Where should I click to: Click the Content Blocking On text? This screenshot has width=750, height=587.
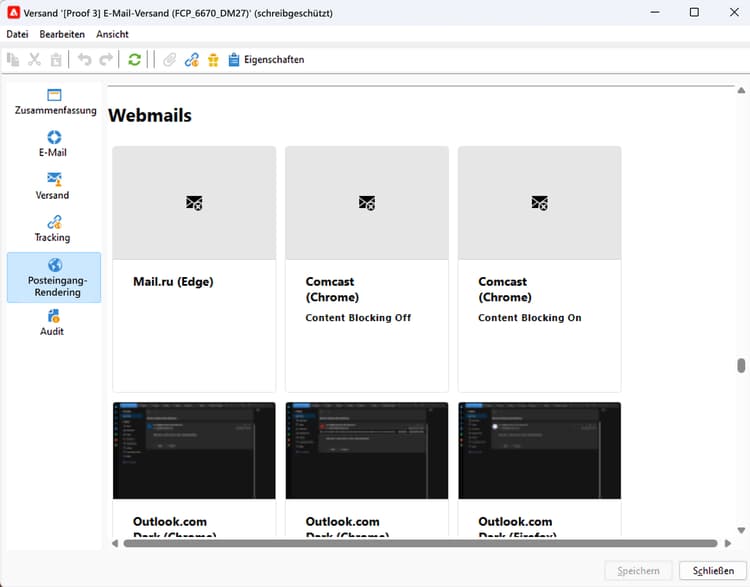pos(530,318)
